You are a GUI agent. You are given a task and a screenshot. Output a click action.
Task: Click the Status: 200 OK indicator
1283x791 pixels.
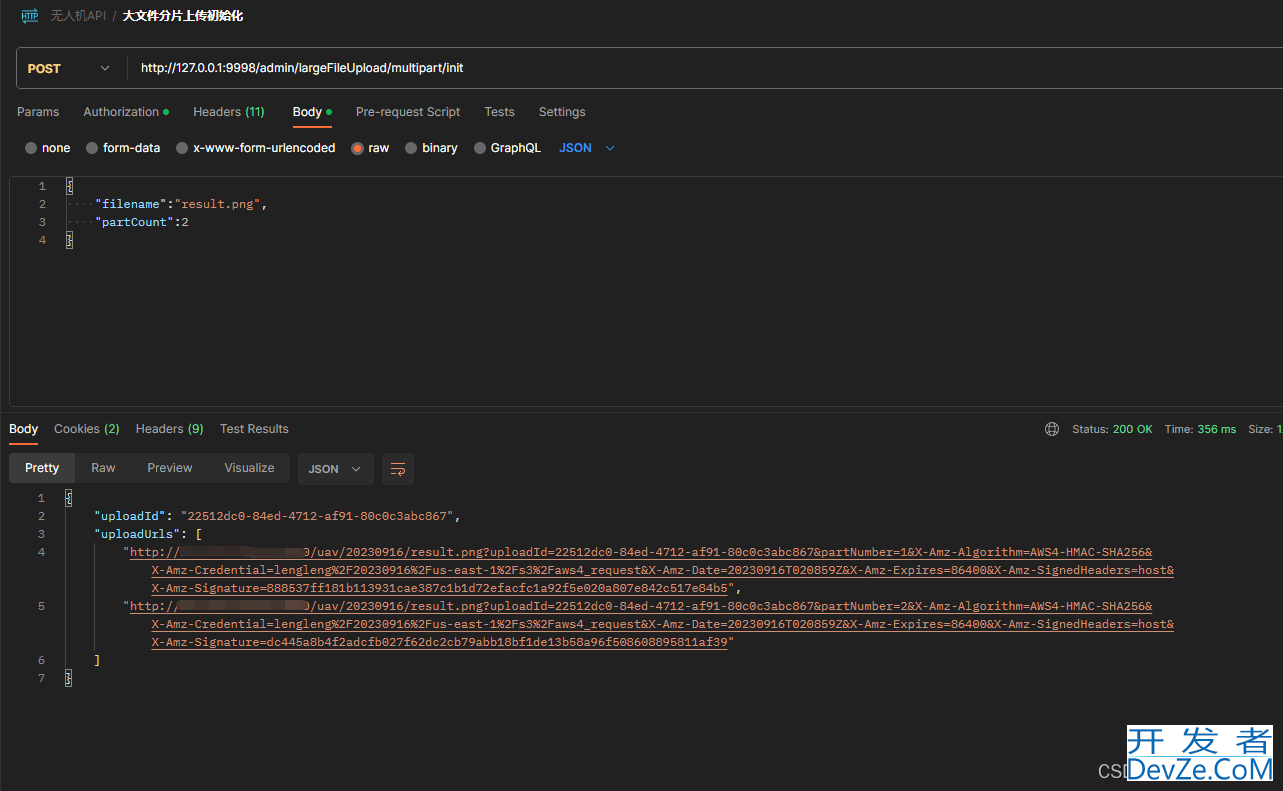tap(1112, 429)
